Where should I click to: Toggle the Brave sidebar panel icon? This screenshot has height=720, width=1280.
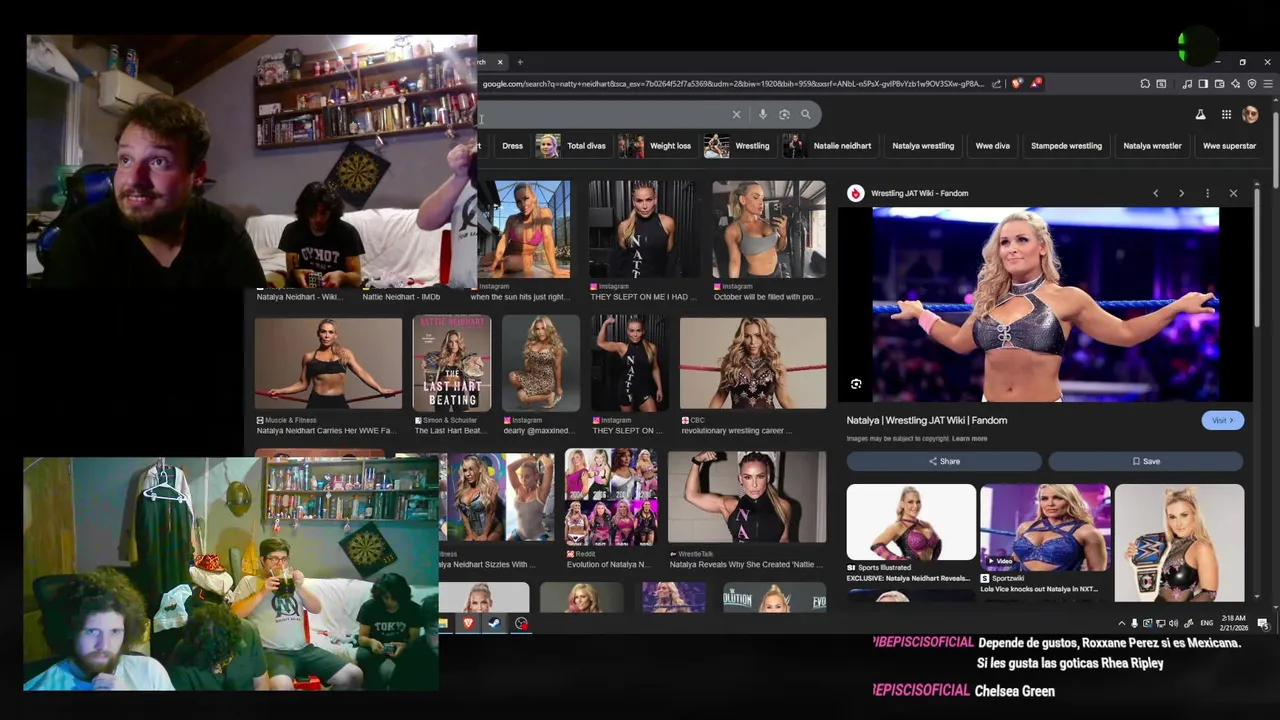pyautogui.click(x=1203, y=84)
